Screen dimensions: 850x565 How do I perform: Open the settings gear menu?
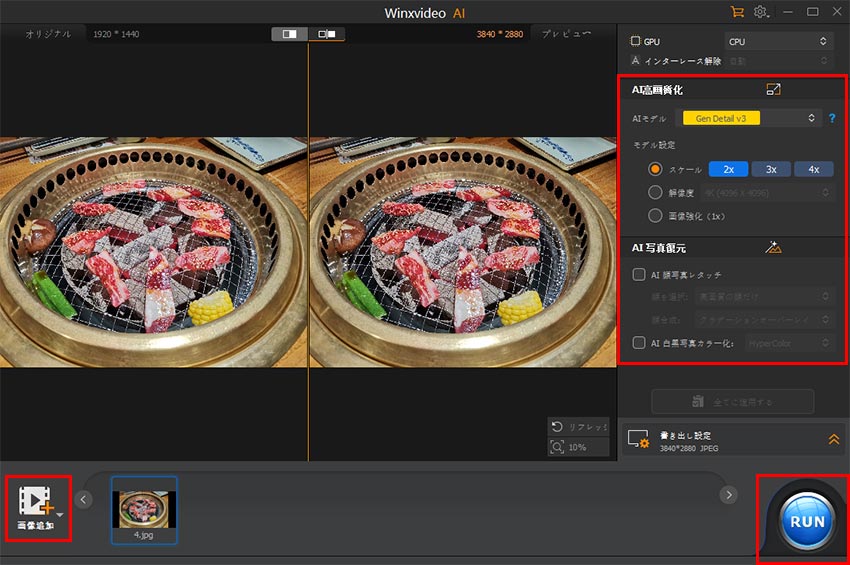[761, 12]
